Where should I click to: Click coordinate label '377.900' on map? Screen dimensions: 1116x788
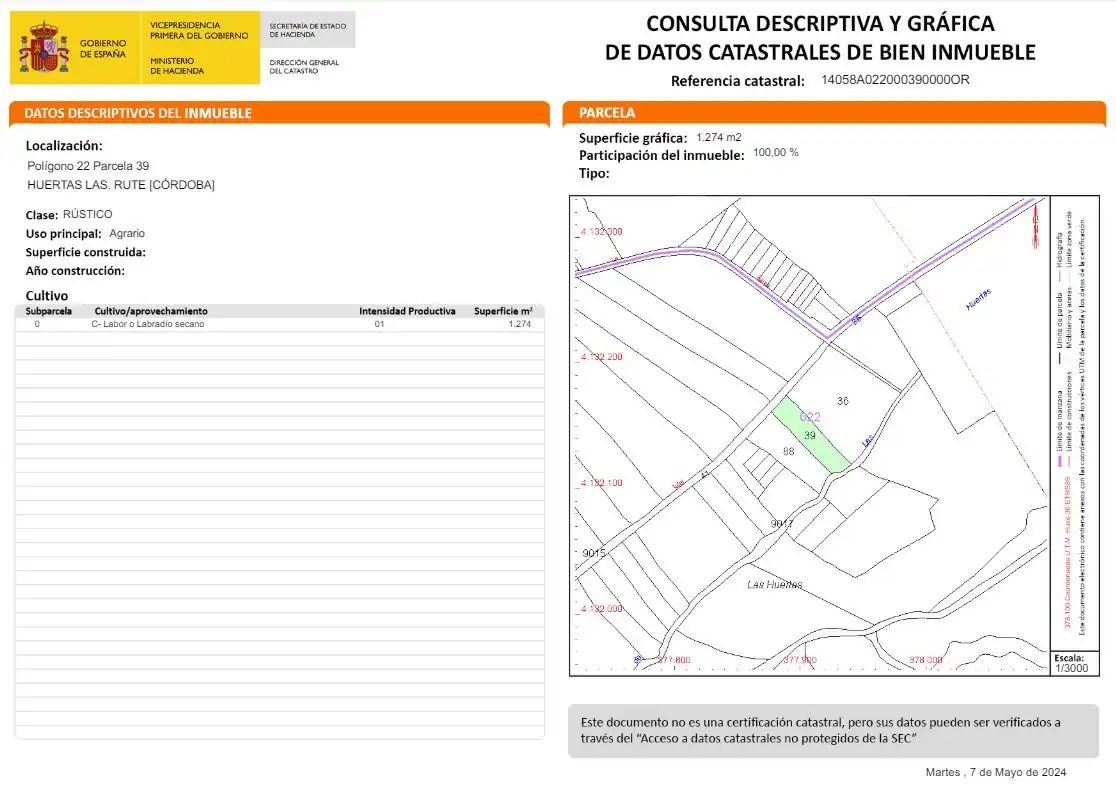(800, 660)
